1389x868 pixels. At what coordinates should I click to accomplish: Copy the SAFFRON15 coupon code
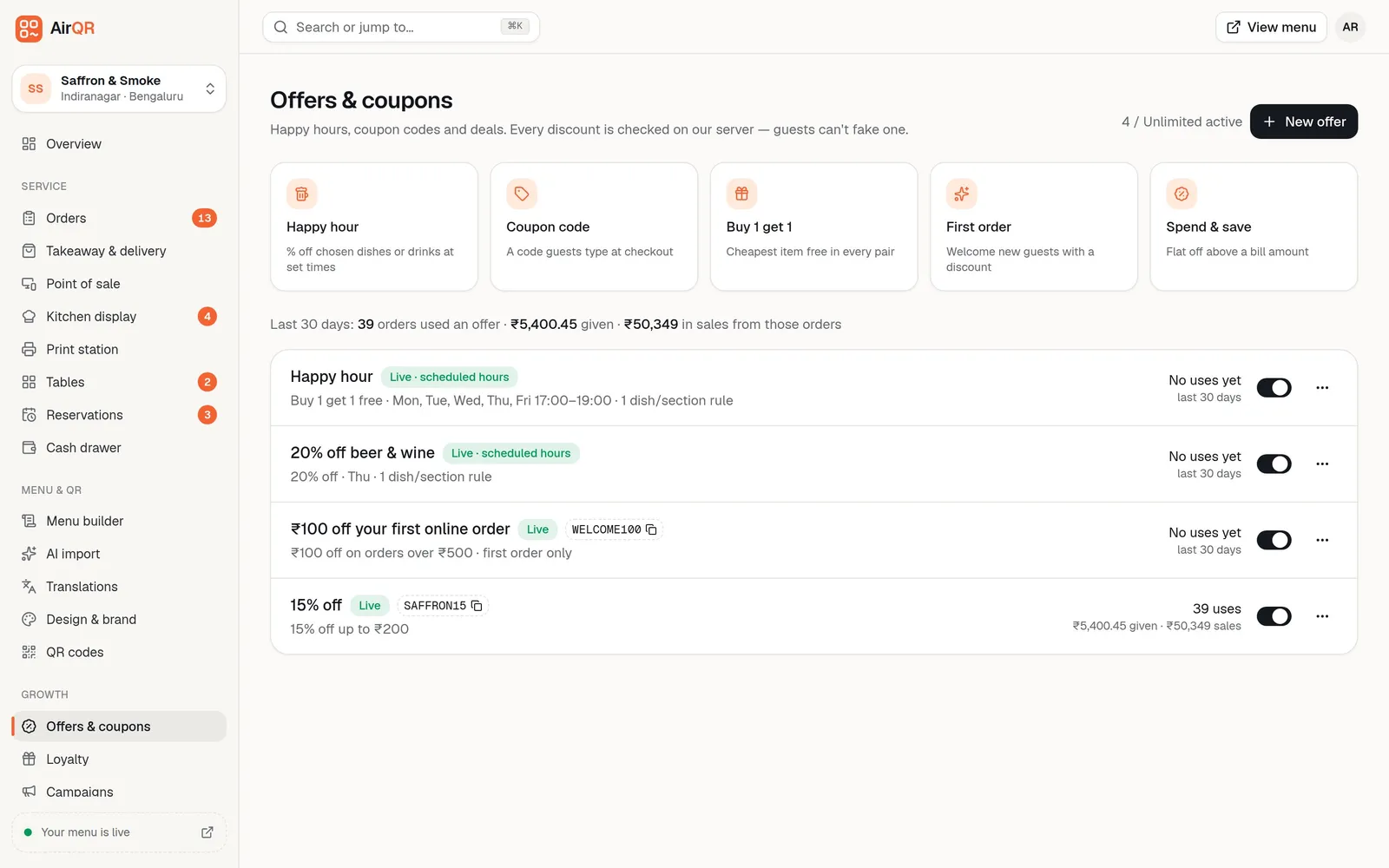[x=477, y=606]
